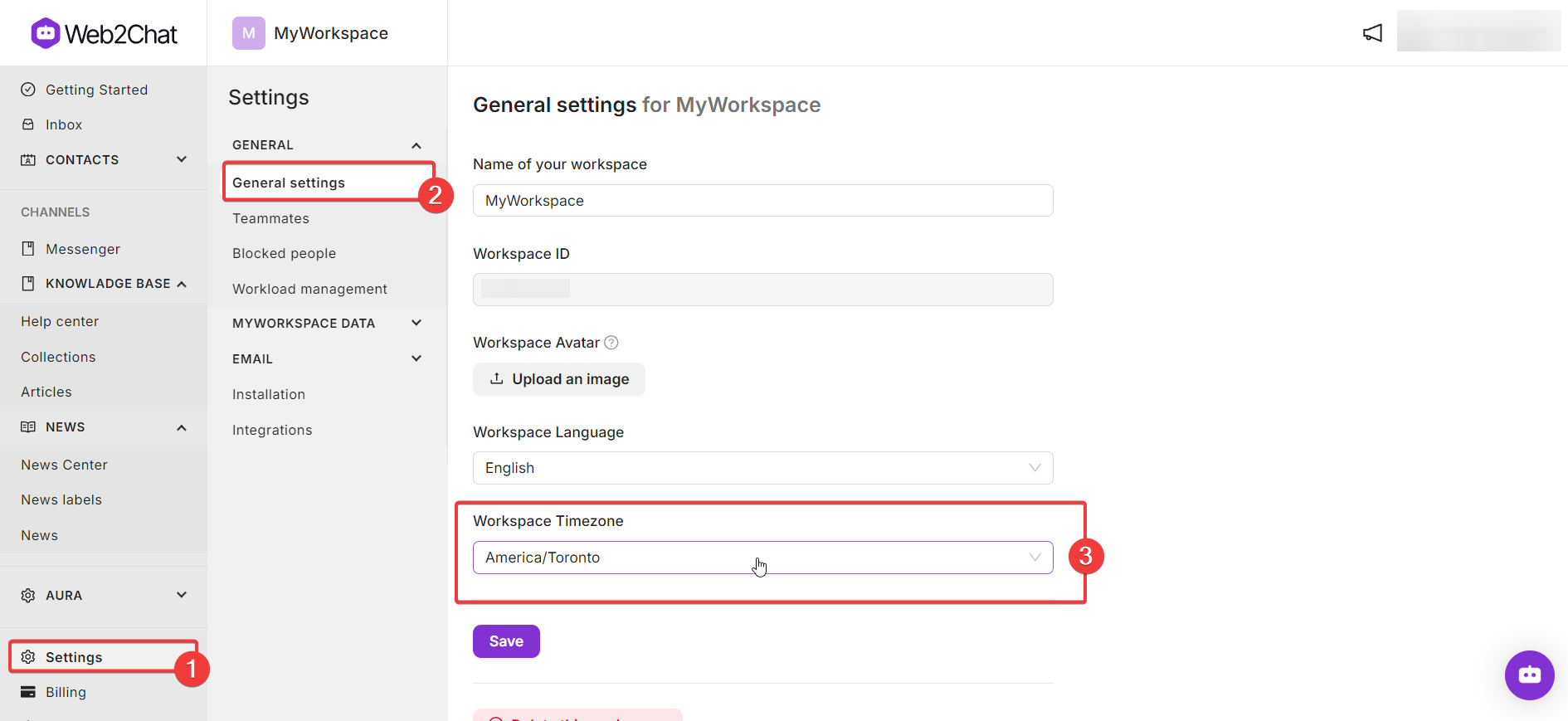This screenshot has height=721, width=1568.
Task: Open Billing page
Action: 66,692
